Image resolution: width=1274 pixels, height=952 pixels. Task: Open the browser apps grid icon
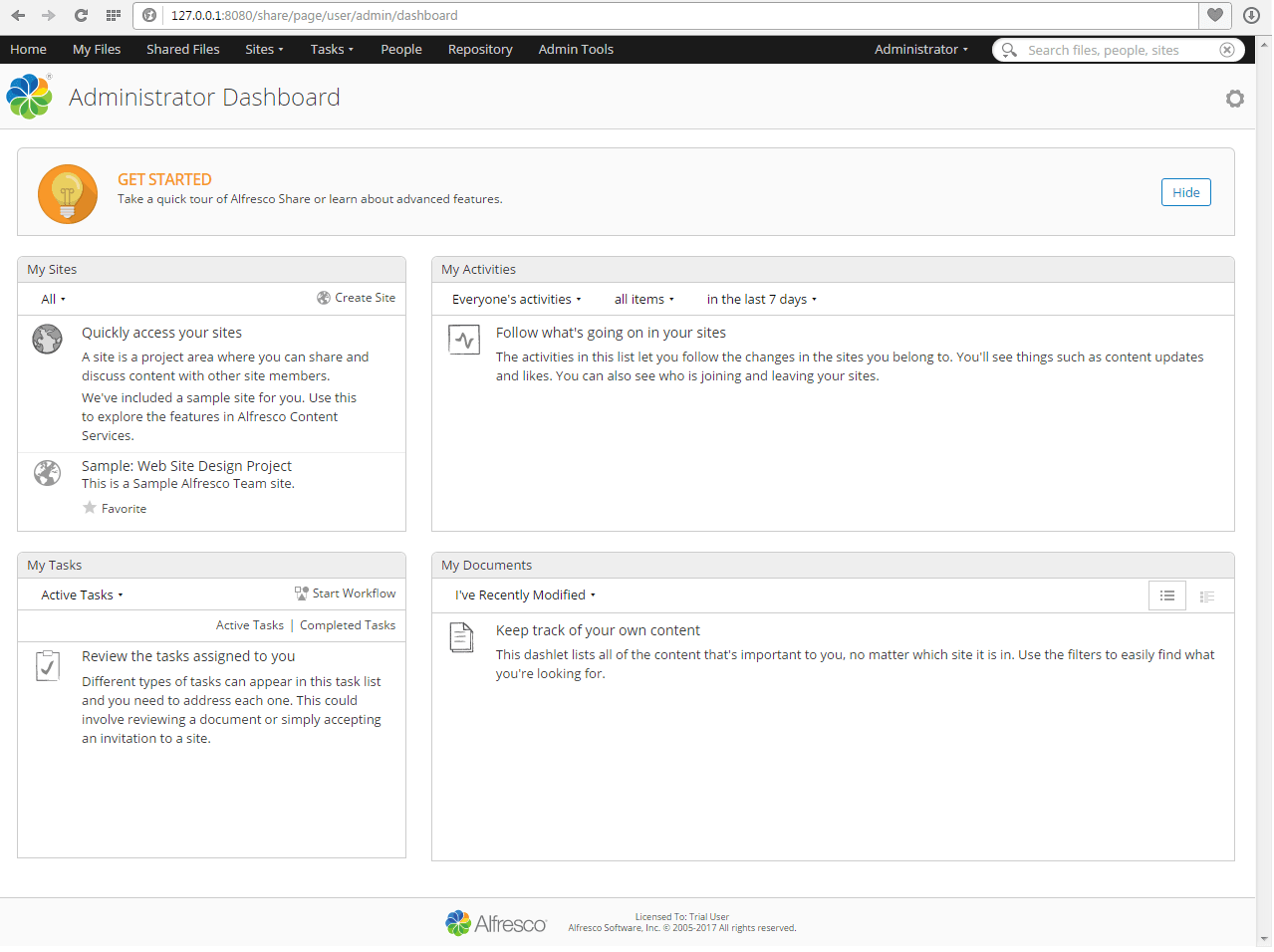click(x=114, y=15)
